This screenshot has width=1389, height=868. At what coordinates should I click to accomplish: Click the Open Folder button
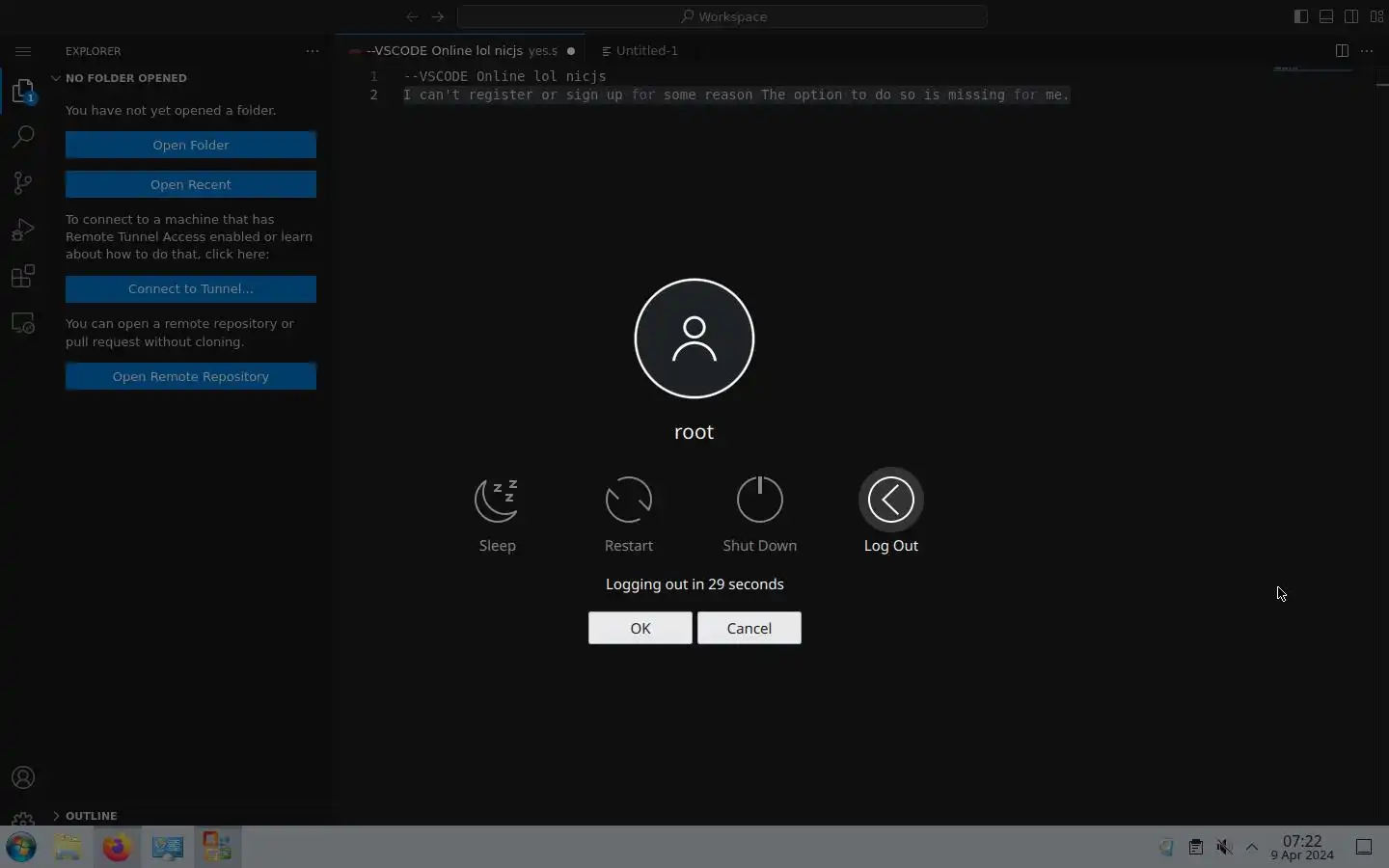coord(191,145)
